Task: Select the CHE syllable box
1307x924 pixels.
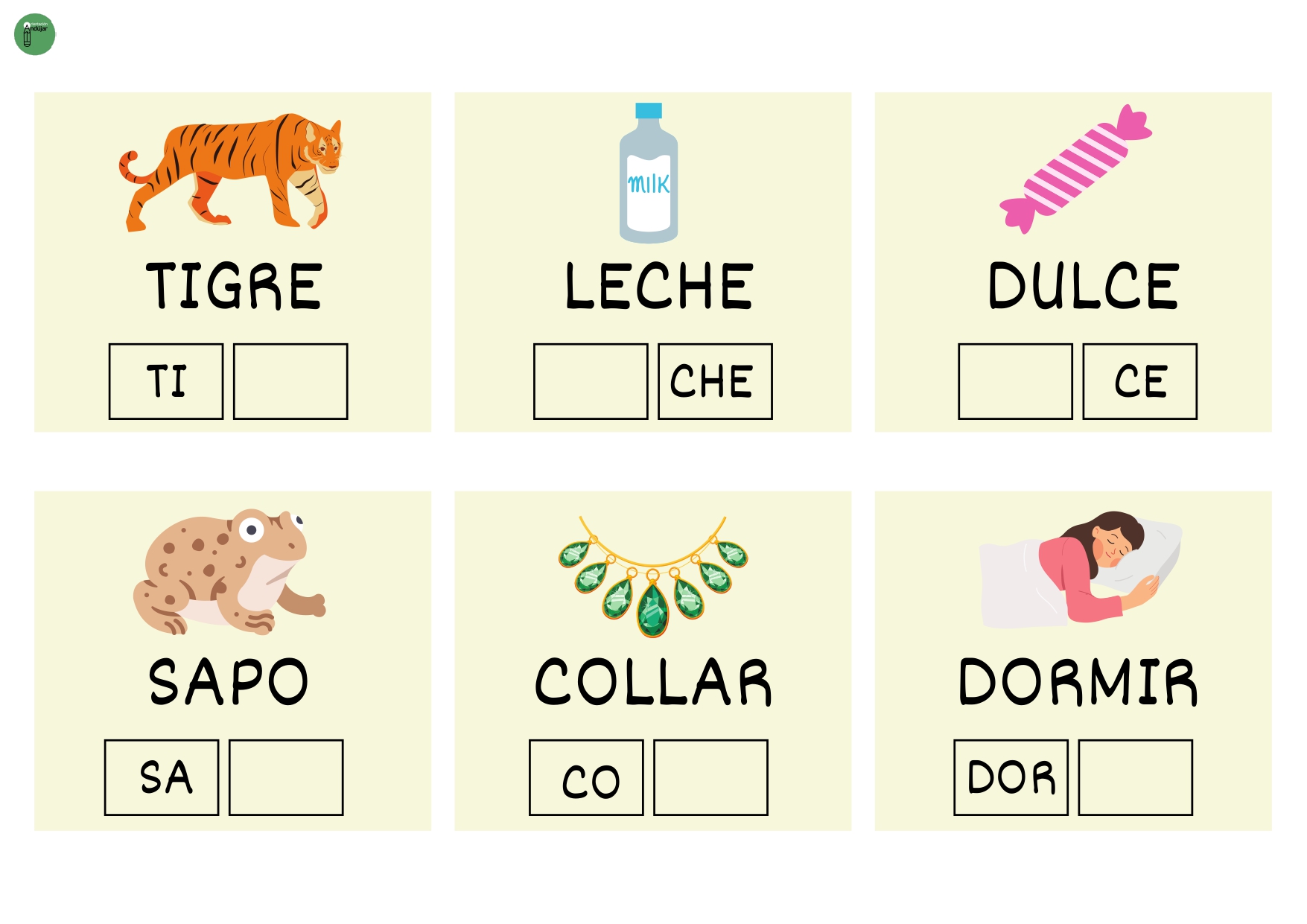Action: [715, 381]
